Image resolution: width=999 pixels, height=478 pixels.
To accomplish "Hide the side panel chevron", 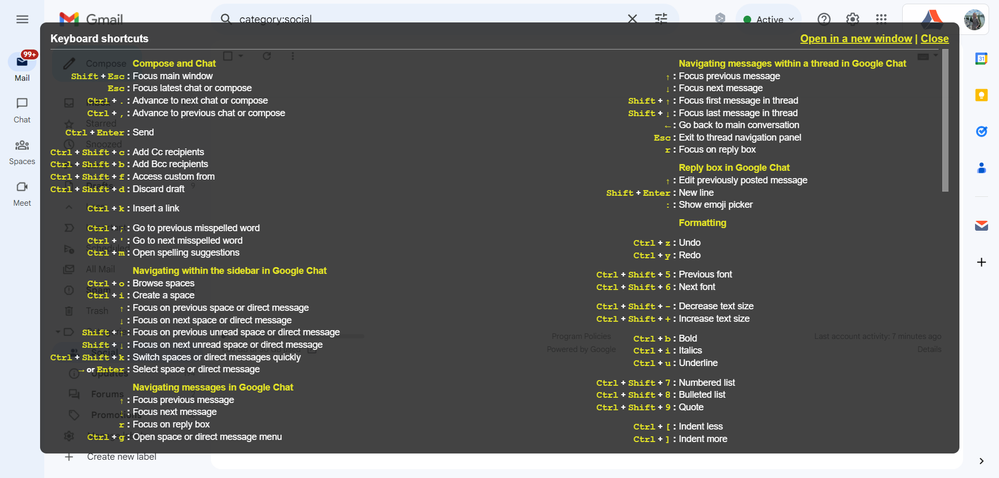I will click(x=981, y=461).
